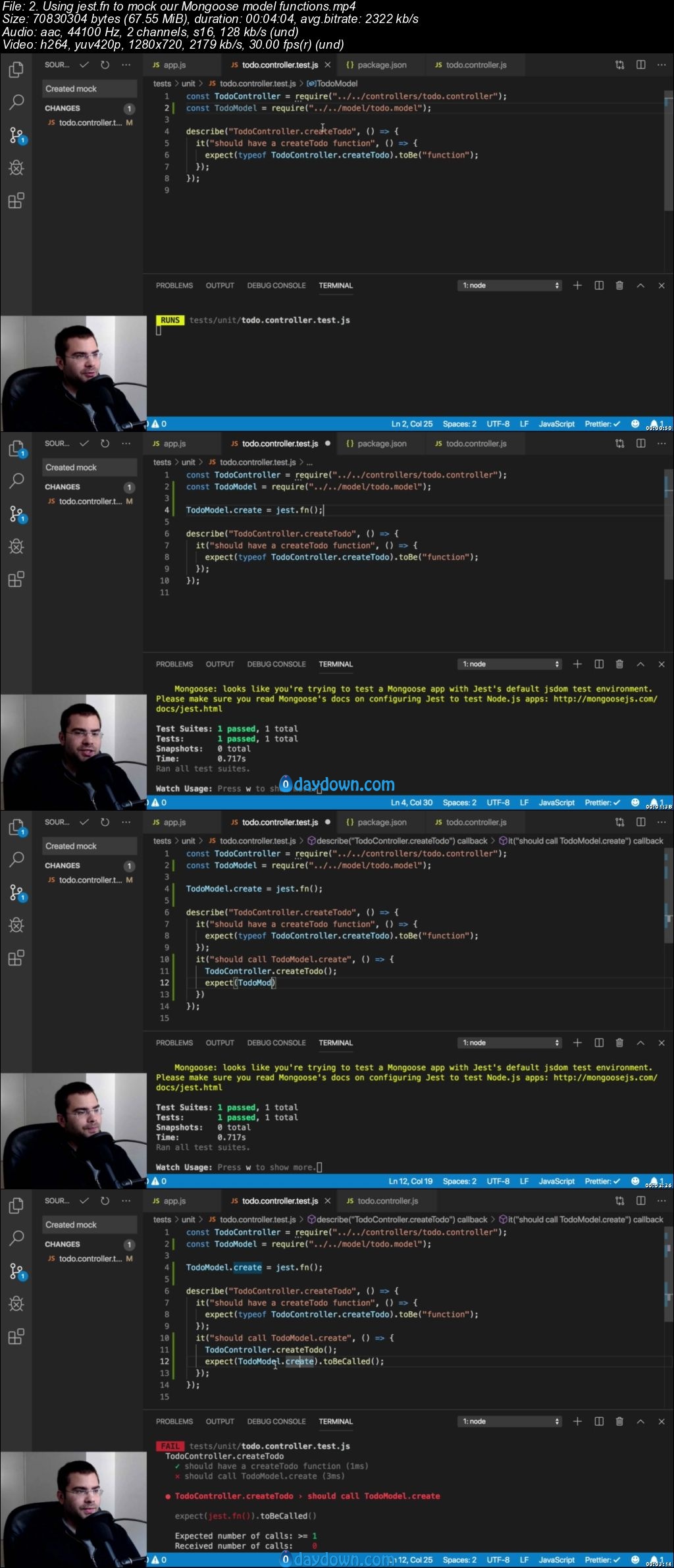Open Extensions icon in top frame activity bar
The height and width of the screenshot is (1568, 674).
16,200
